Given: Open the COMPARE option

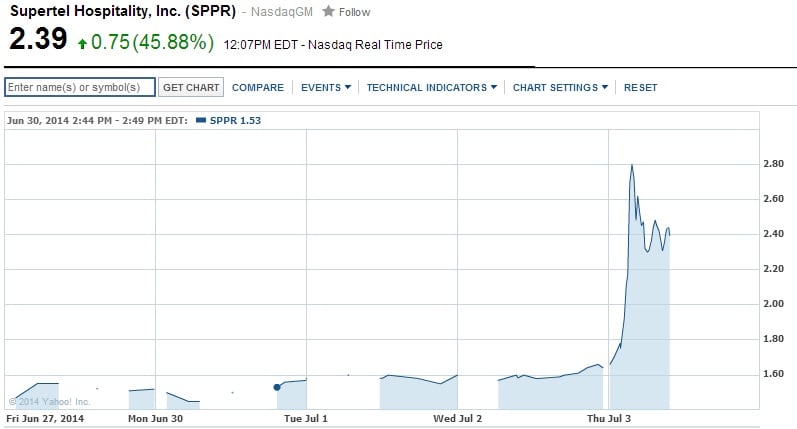Looking at the screenshot, I should (x=257, y=87).
